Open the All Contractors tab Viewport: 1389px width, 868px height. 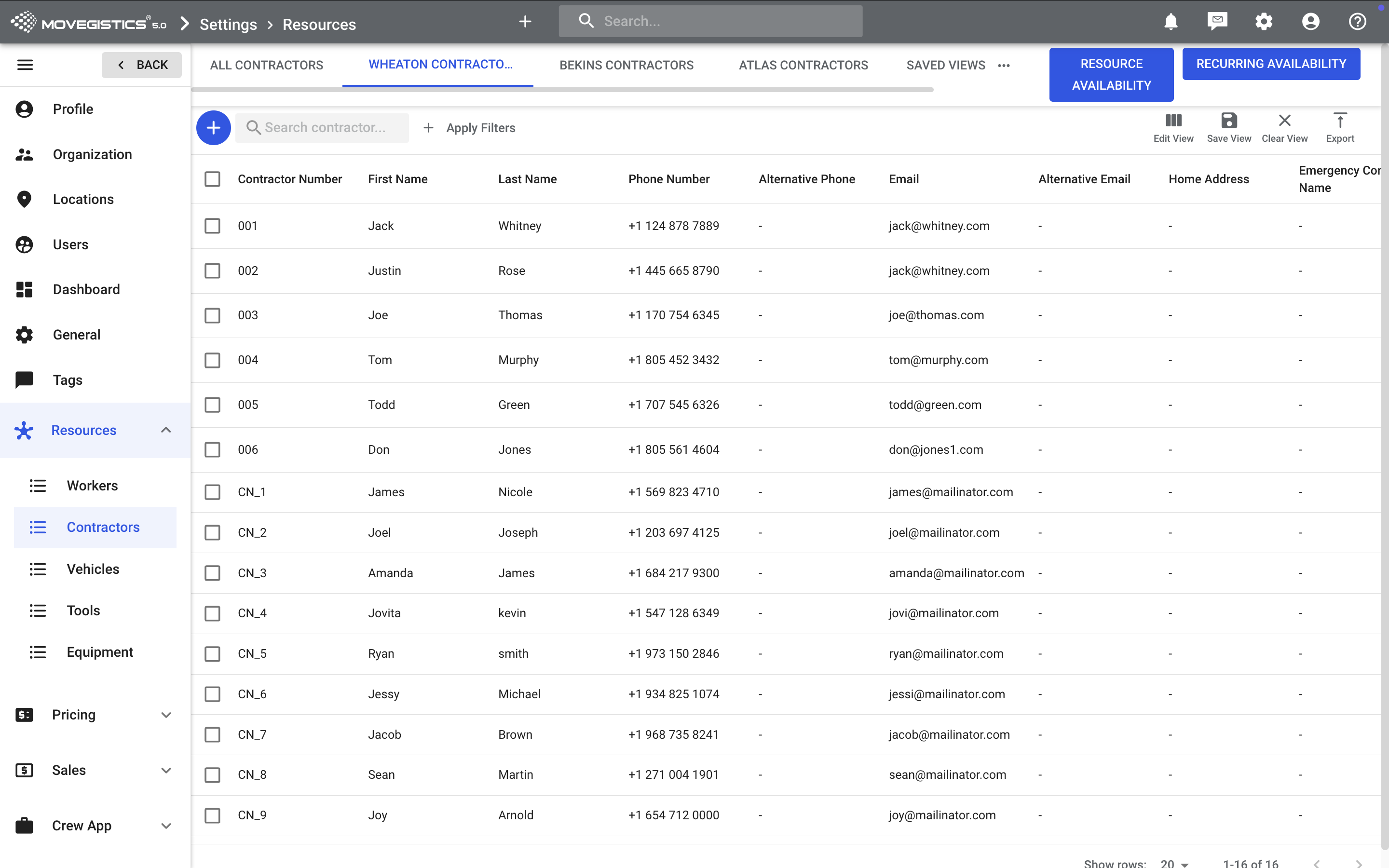(266, 66)
